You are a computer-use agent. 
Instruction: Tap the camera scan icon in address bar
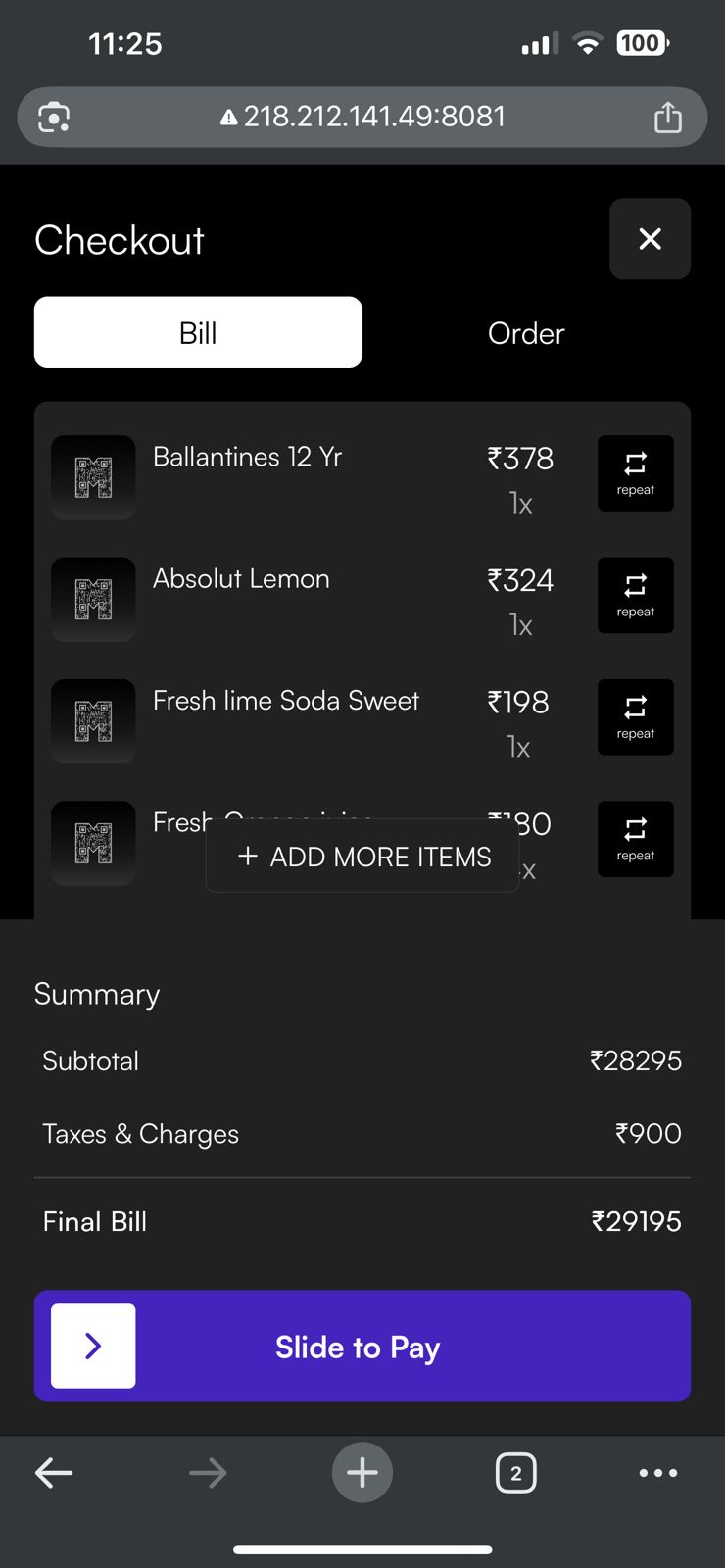coord(54,118)
